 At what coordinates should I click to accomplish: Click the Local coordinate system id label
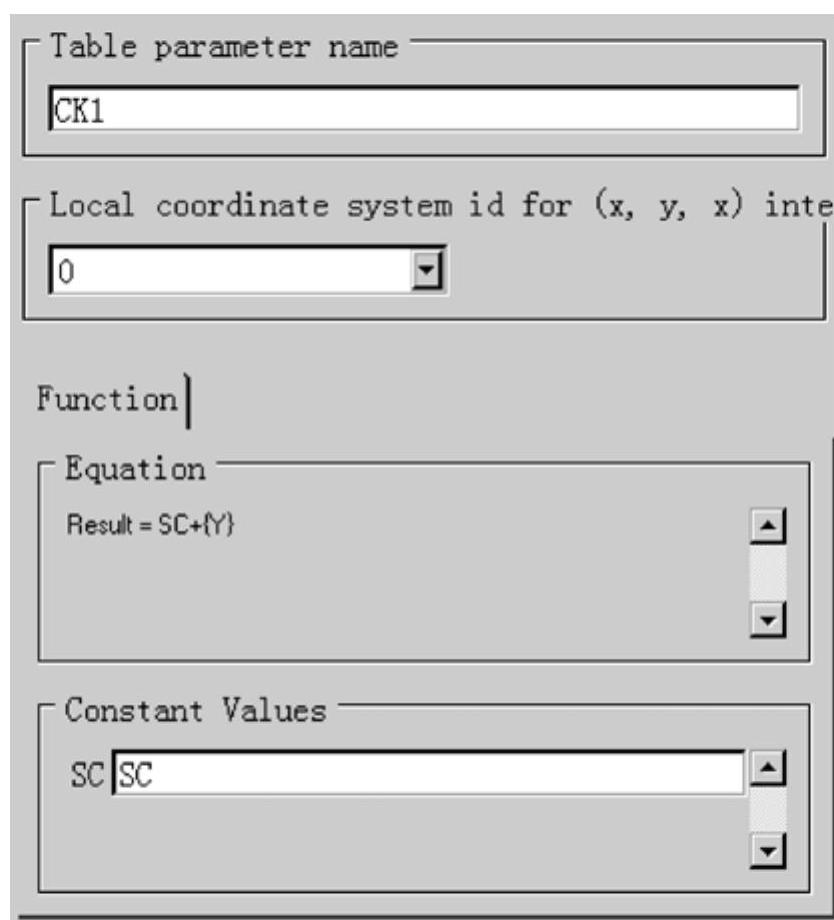pos(440,207)
